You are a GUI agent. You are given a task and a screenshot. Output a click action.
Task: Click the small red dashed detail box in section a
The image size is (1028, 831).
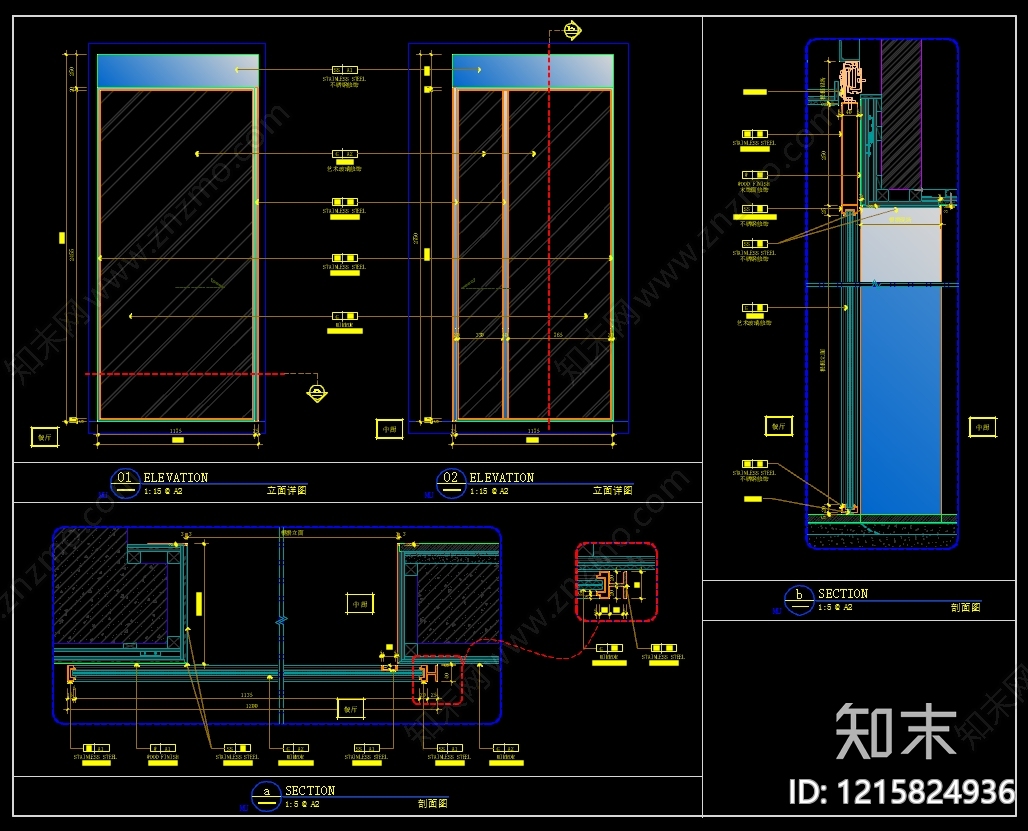tap(437, 680)
